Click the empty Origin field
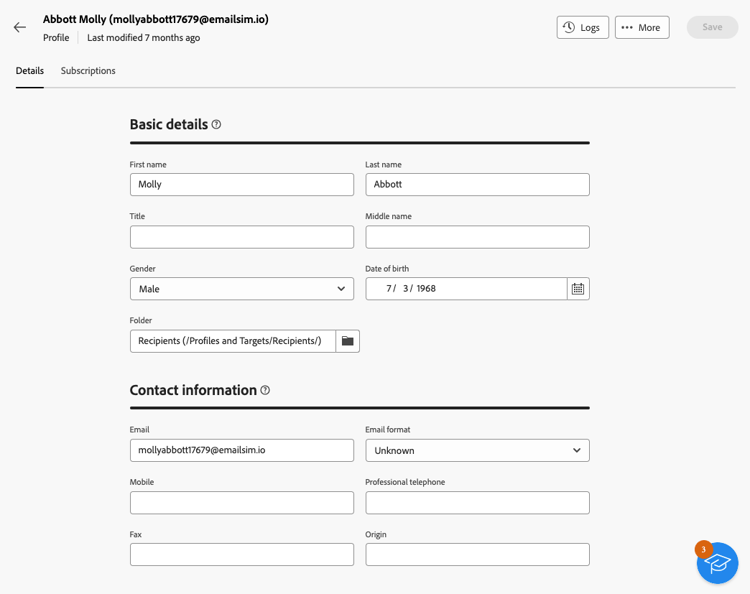The height and width of the screenshot is (594, 750). pos(477,555)
